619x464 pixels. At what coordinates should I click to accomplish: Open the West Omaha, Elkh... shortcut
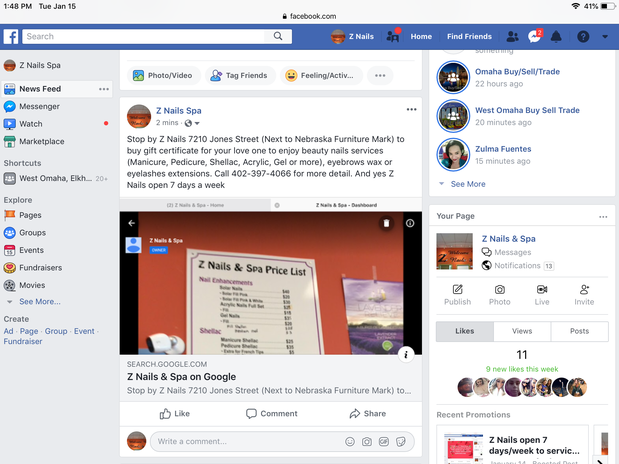tap(55, 178)
